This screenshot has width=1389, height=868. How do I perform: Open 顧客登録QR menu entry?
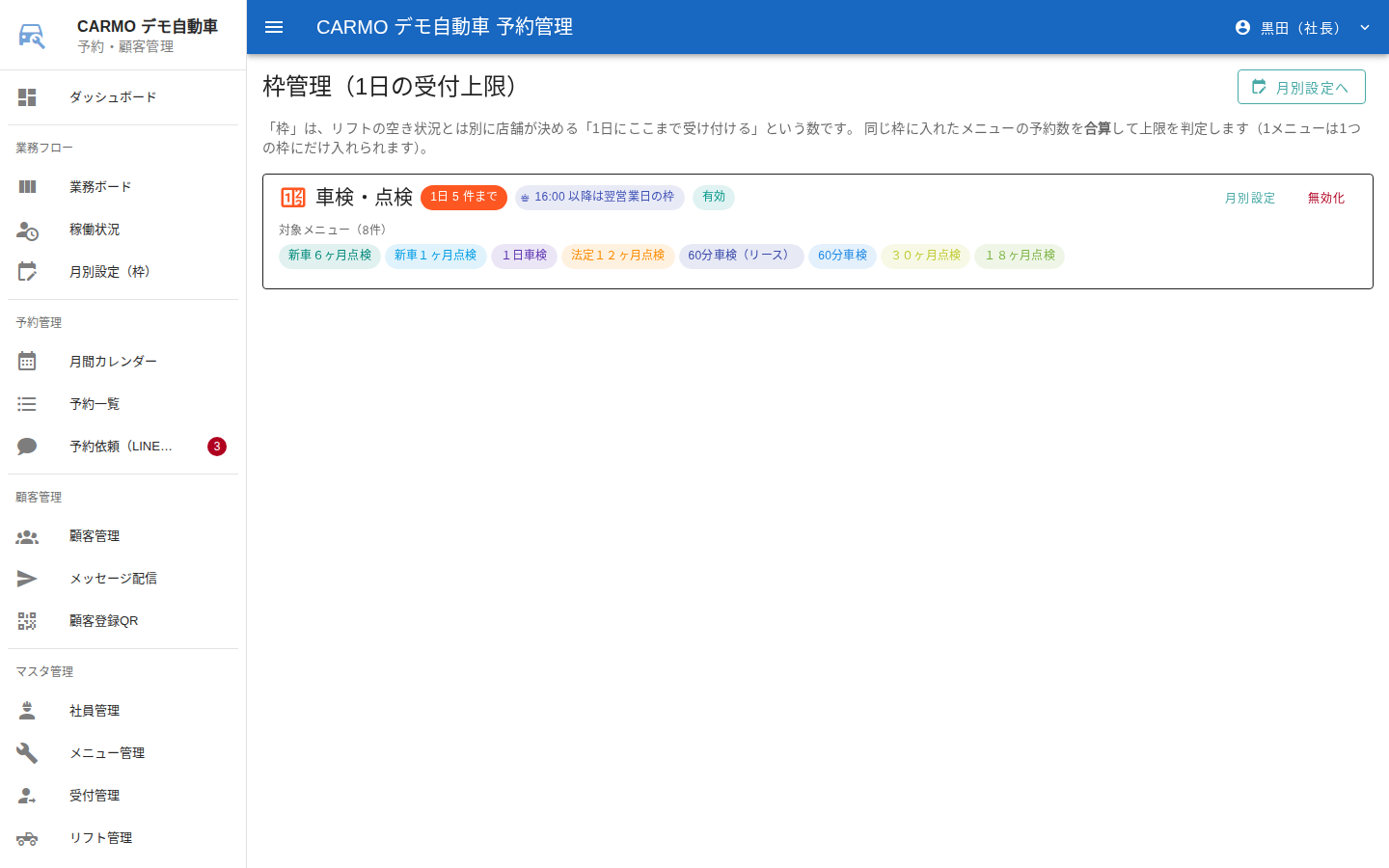pyautogui.click(x=123, y=621)
